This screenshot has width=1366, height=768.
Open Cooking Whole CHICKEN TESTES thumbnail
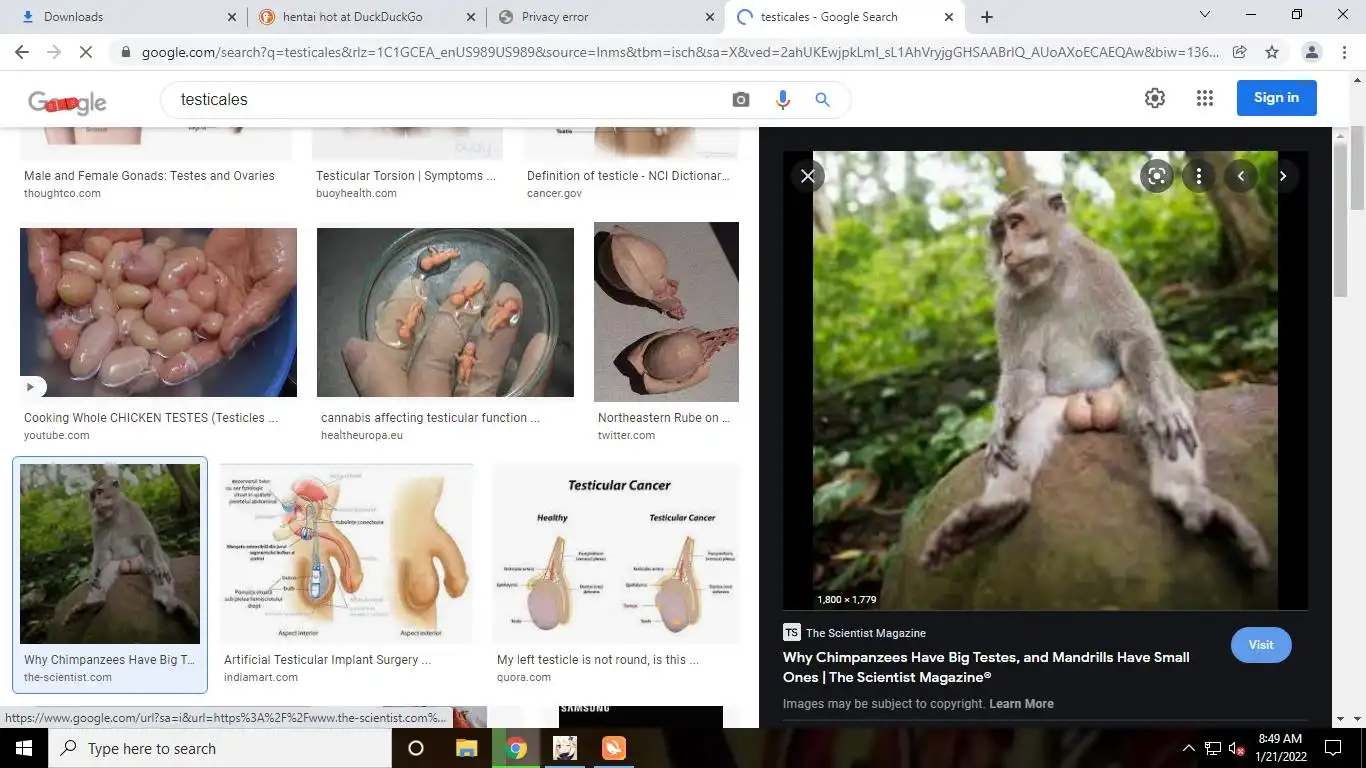click(158, 312)
